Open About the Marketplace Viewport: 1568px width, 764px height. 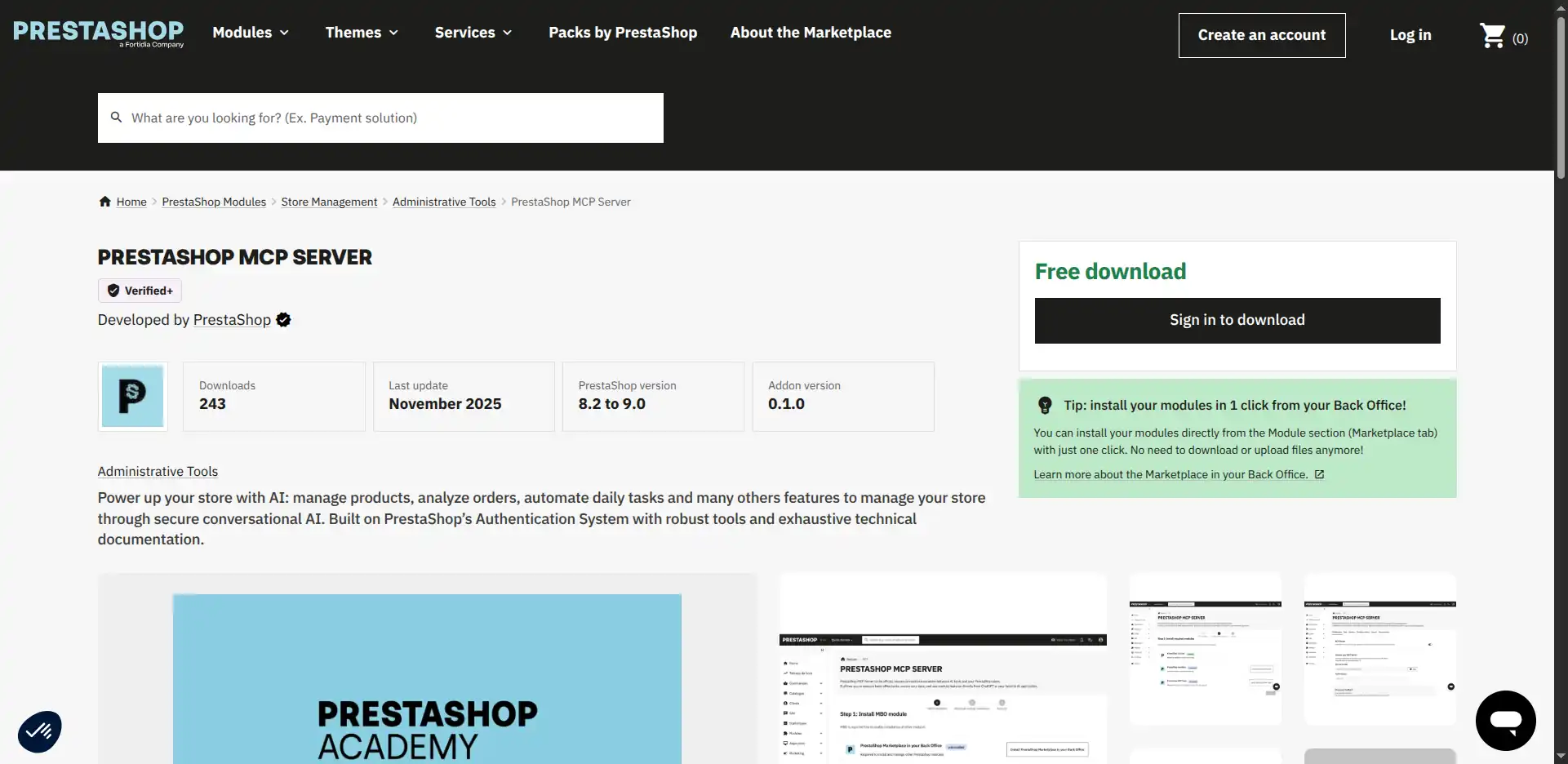pyautogui.click(x=811, y=33)
